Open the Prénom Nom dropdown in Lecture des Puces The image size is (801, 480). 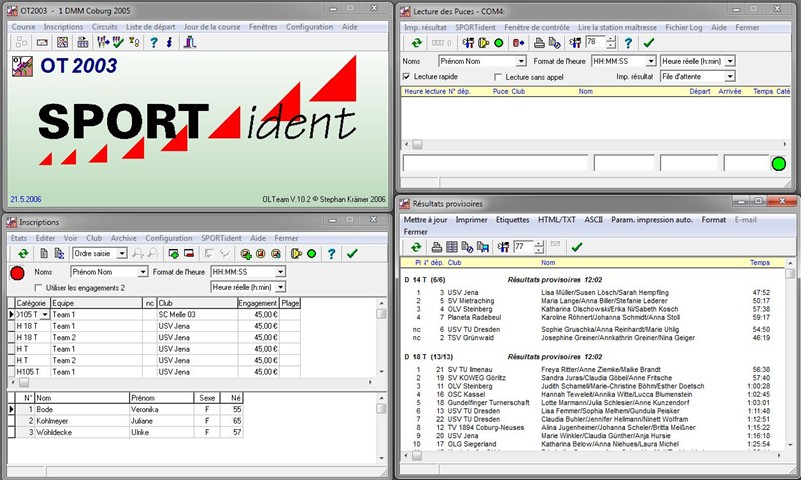(x=521, y=61)
